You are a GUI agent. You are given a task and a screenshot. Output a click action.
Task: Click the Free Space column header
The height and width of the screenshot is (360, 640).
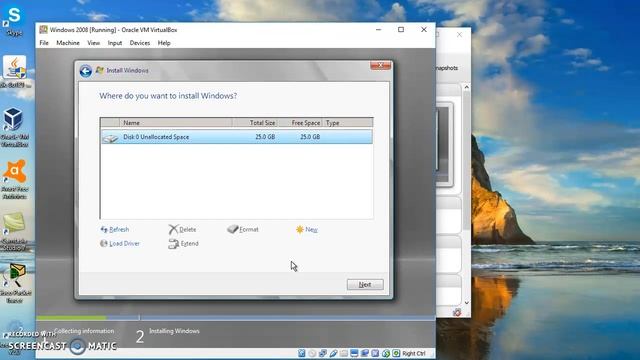coord(300,122)
